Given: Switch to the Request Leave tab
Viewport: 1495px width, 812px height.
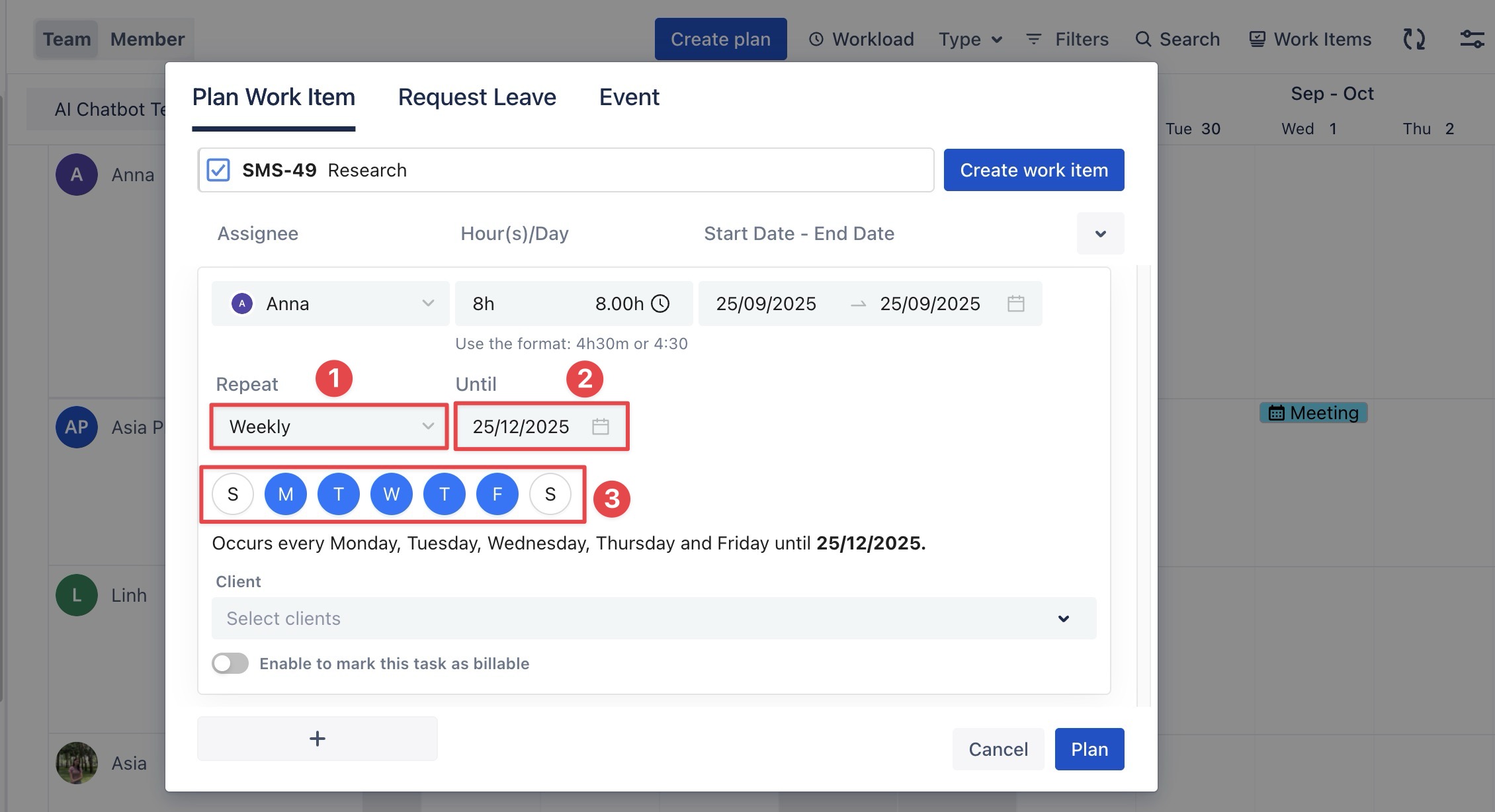Looking at the screenshot, I should 477,97.
